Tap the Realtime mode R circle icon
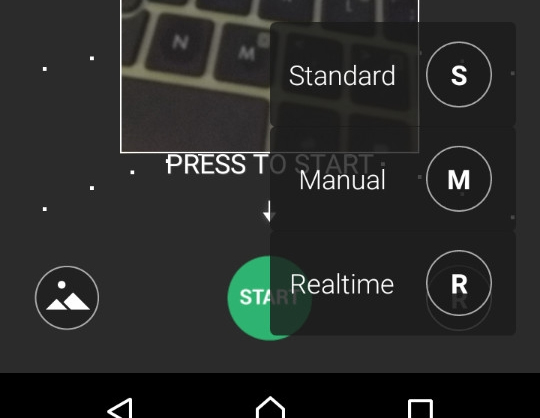This screenshot has width=540, height=418. [459, 283]
